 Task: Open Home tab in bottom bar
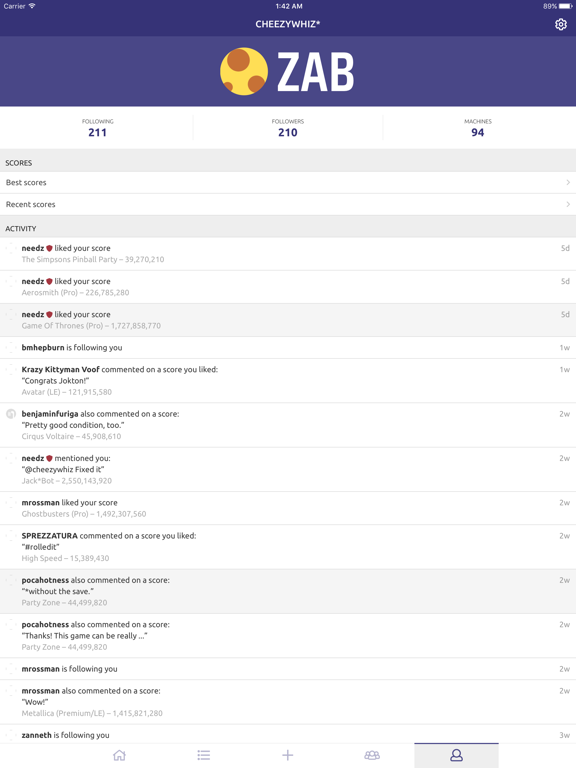tap(119, 755)
